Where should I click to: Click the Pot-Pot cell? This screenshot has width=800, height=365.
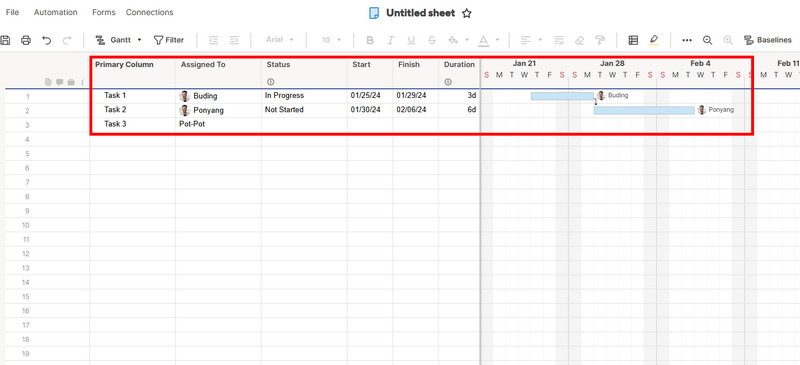[218, 124]
